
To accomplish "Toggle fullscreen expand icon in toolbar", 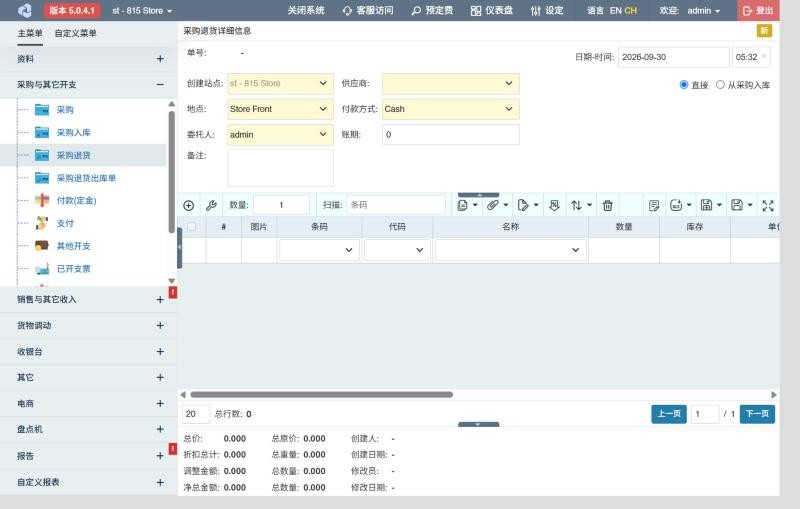I will point(768,206).
